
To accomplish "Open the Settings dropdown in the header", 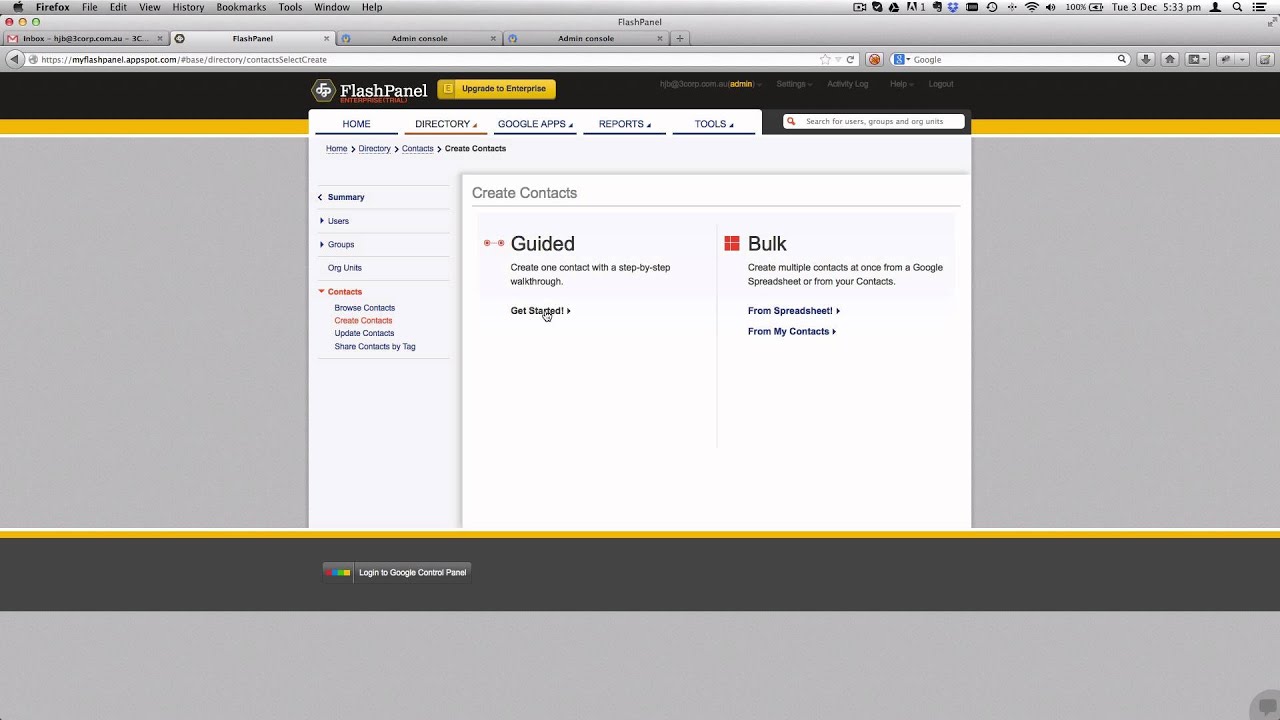I will point(794,84).
